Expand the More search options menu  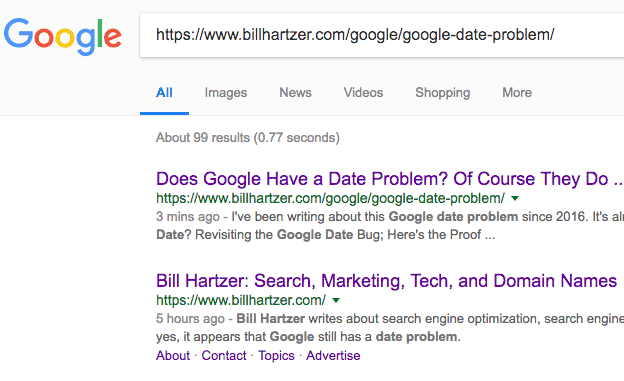[x=517, y=92]
